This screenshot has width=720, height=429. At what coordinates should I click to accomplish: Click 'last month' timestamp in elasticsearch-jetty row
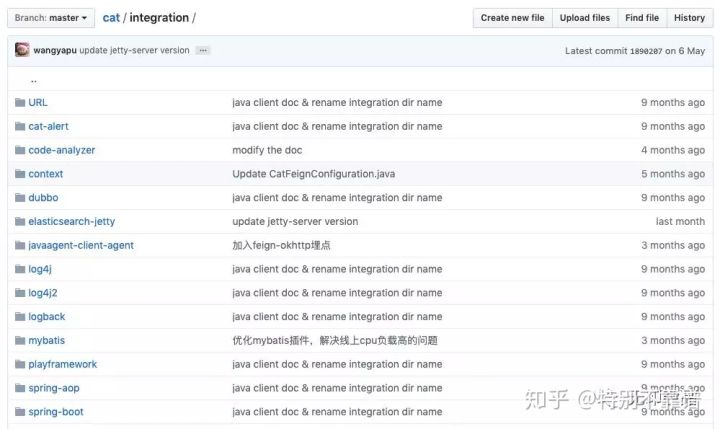pyautogui.click(x=680, y=221)
